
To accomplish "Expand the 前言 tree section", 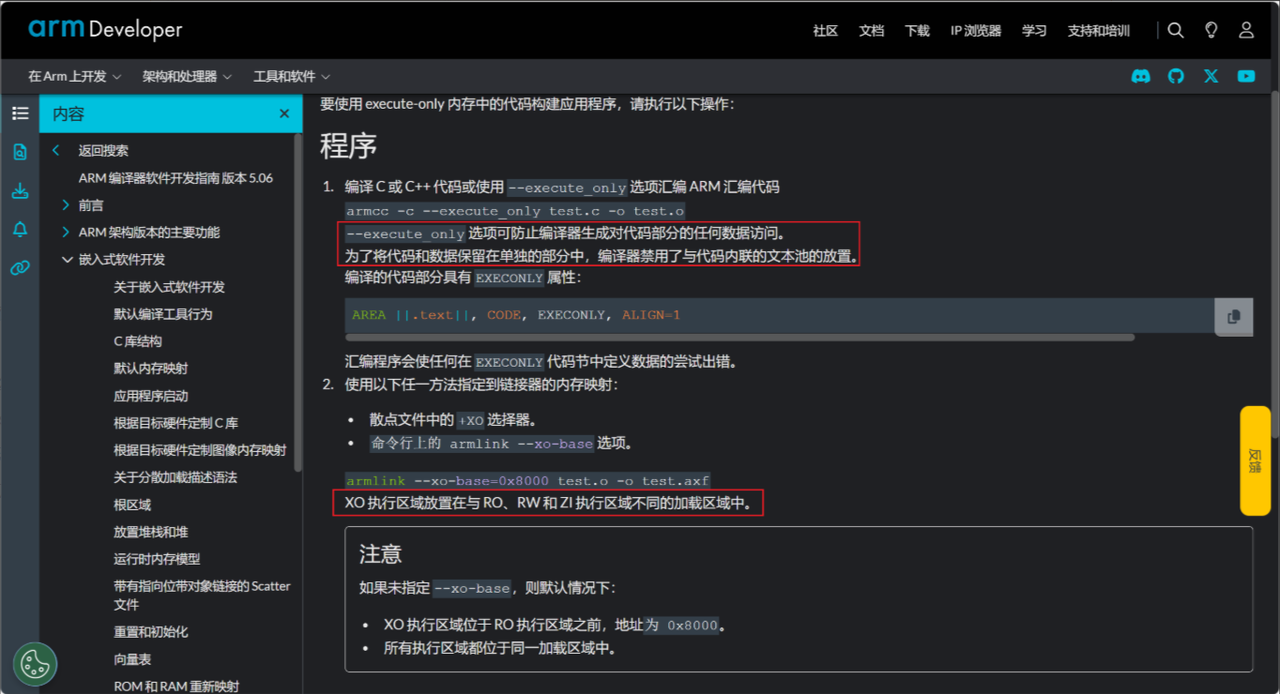I will (67, 205).
